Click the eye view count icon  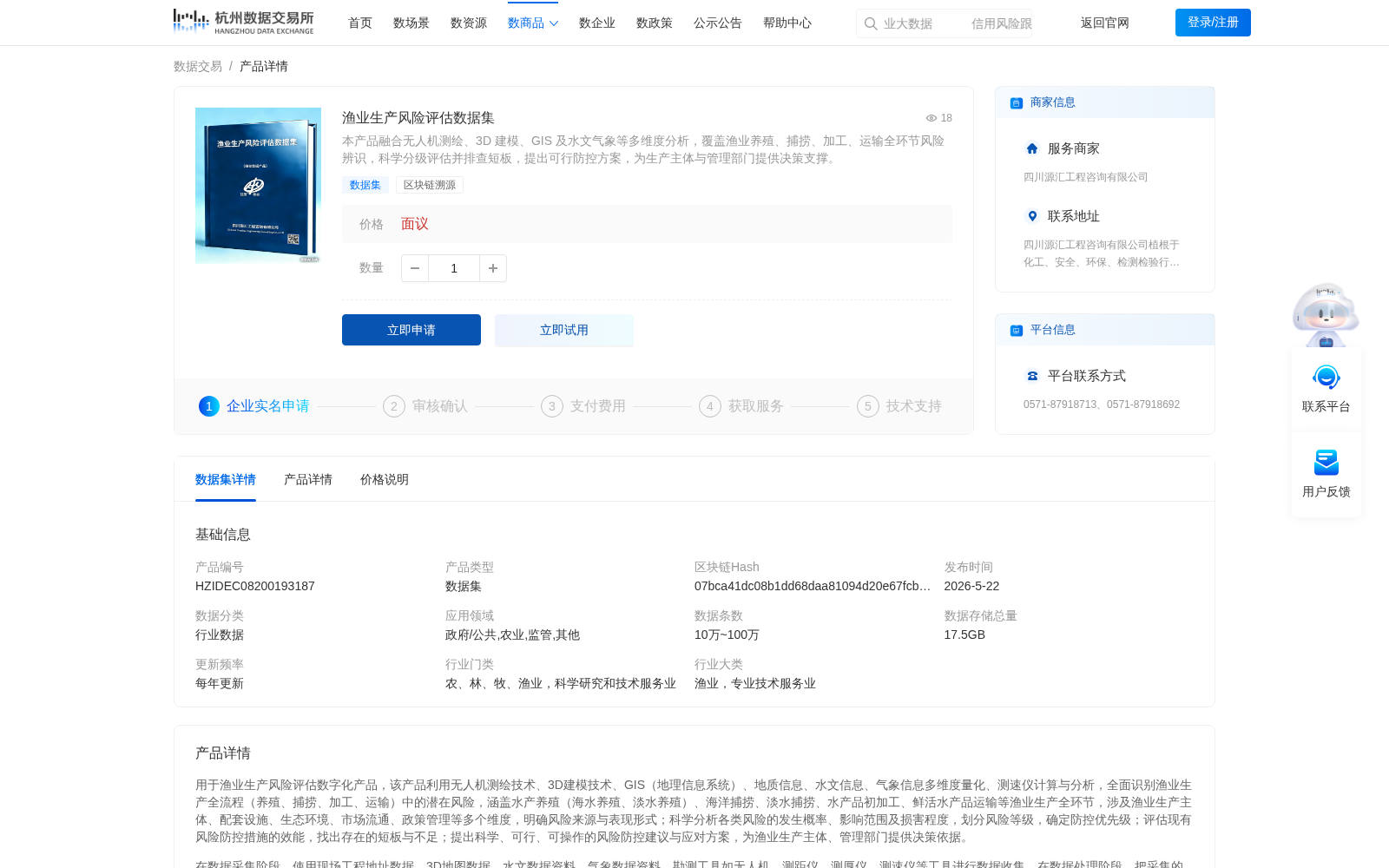(x=931, y=118)
